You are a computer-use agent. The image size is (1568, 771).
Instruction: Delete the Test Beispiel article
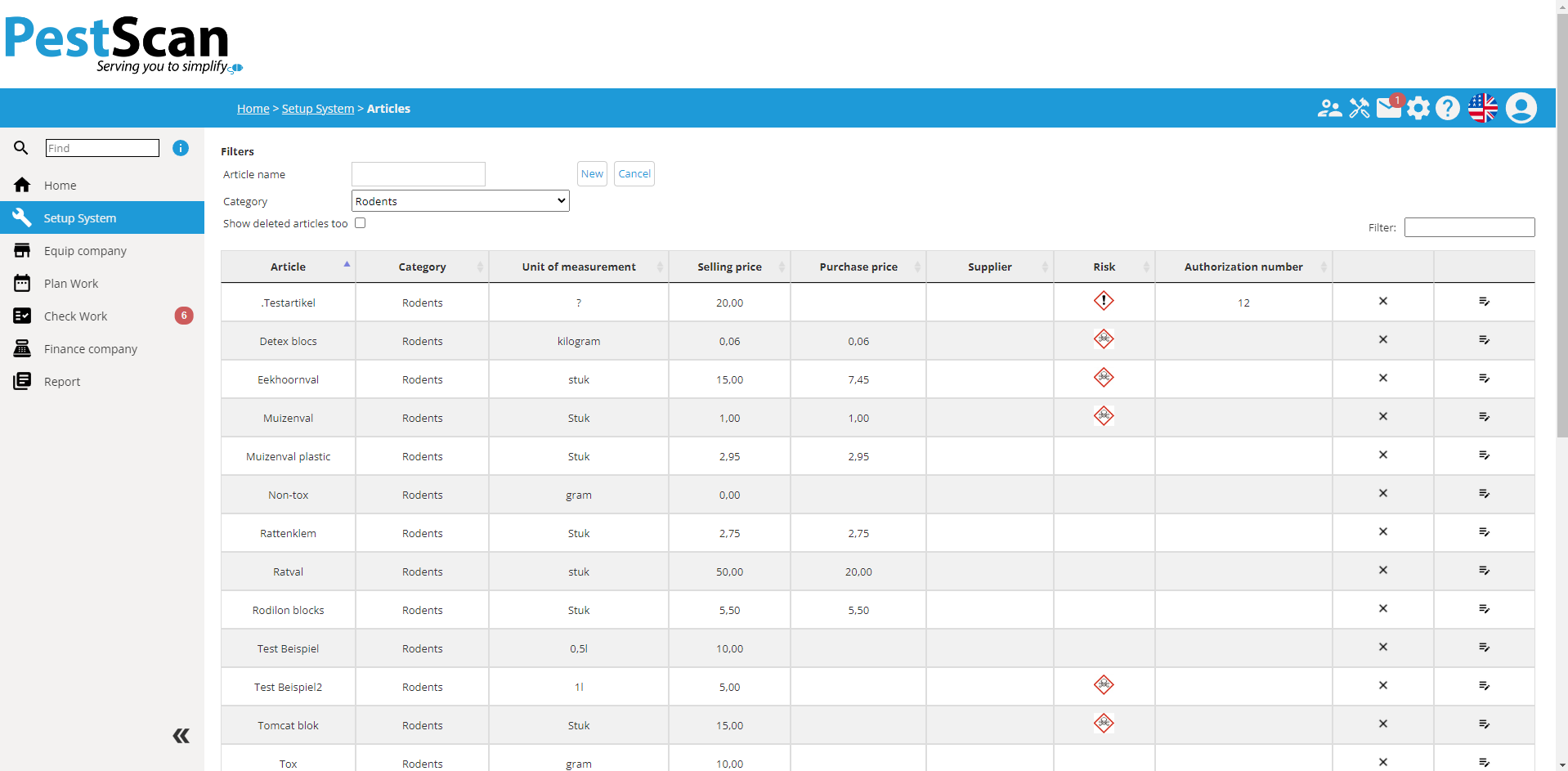tap(1383, 648)
